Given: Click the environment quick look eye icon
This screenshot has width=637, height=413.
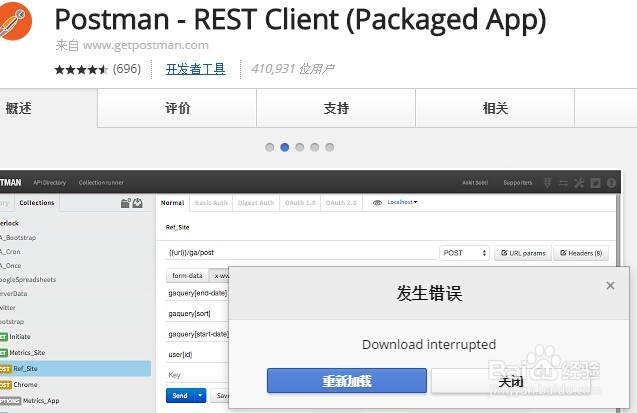Looking at the screenshot, I should pyautogui.click(x=377, y=203).
